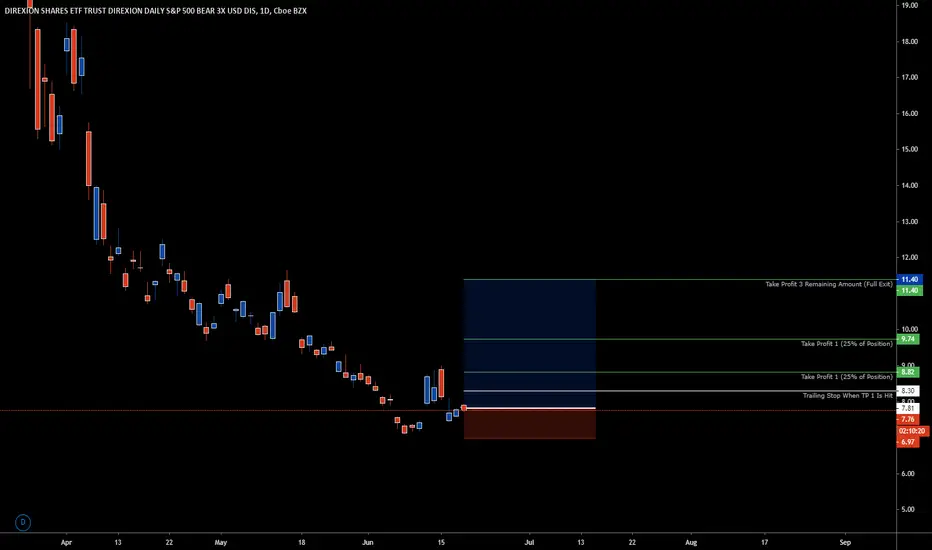The width and height of the screenshot is (932, 550).
Task: Click the 18 date label on the time axis
Action: [301, 542]
